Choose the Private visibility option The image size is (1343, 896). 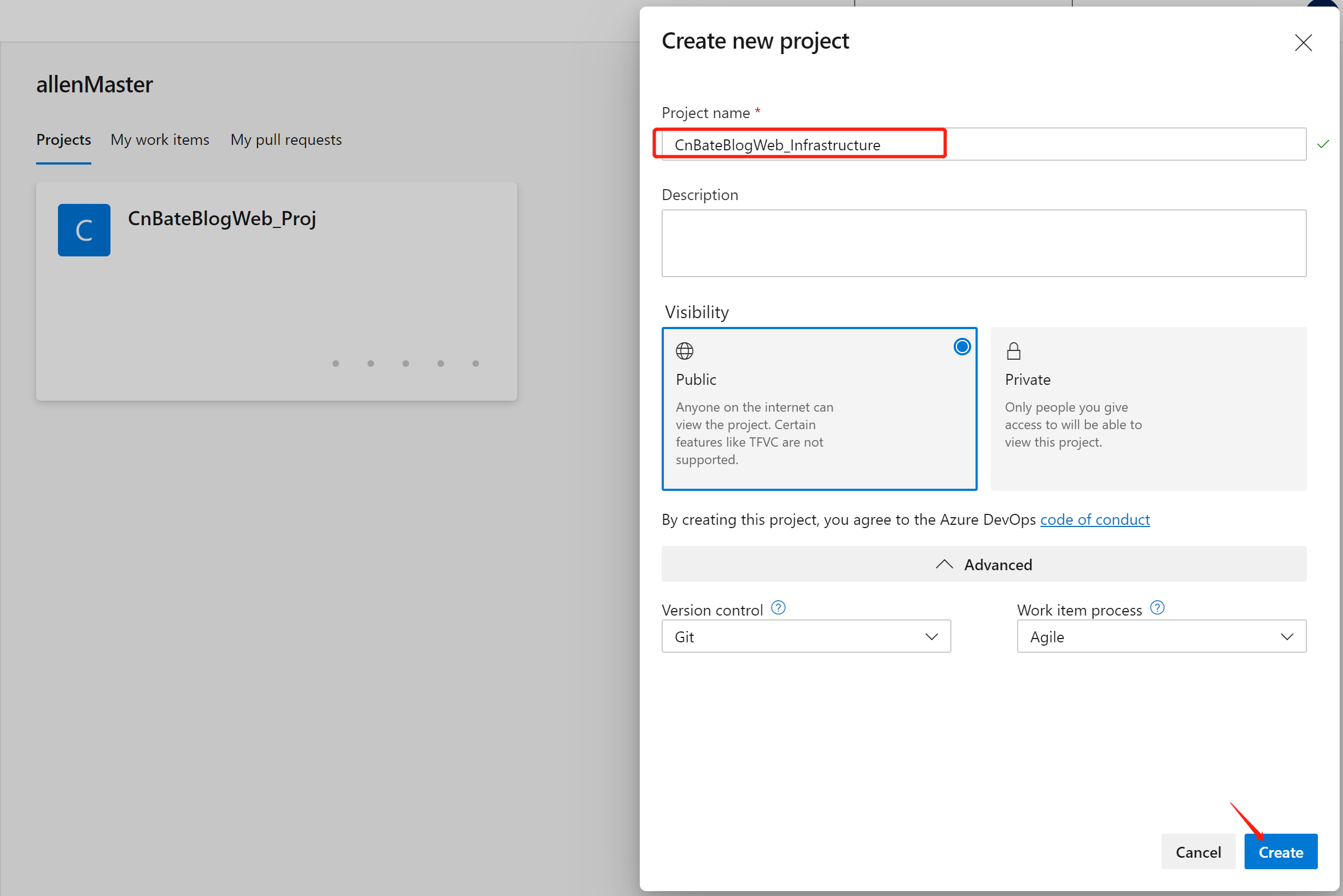[x=1148, y=408]
